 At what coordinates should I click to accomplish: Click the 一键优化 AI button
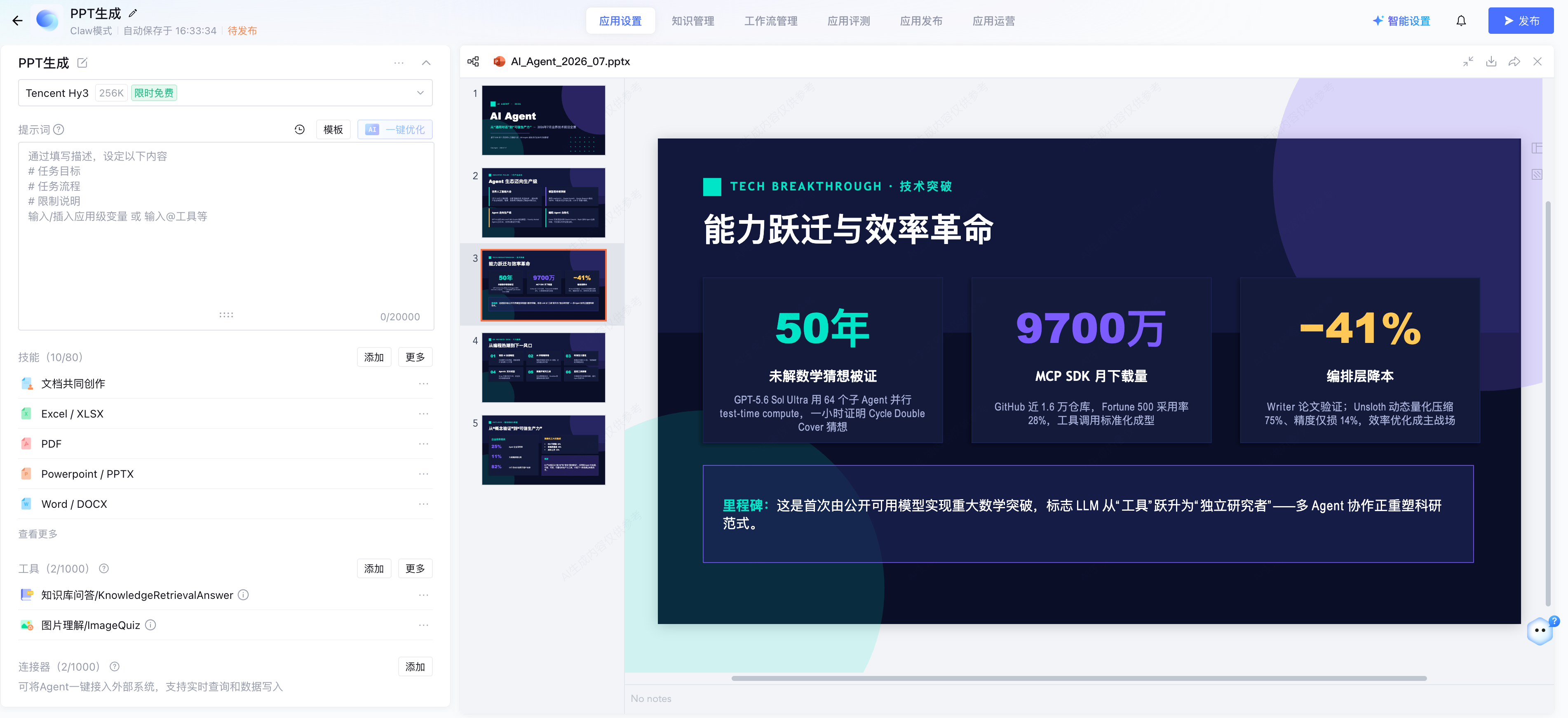point(395,129)
